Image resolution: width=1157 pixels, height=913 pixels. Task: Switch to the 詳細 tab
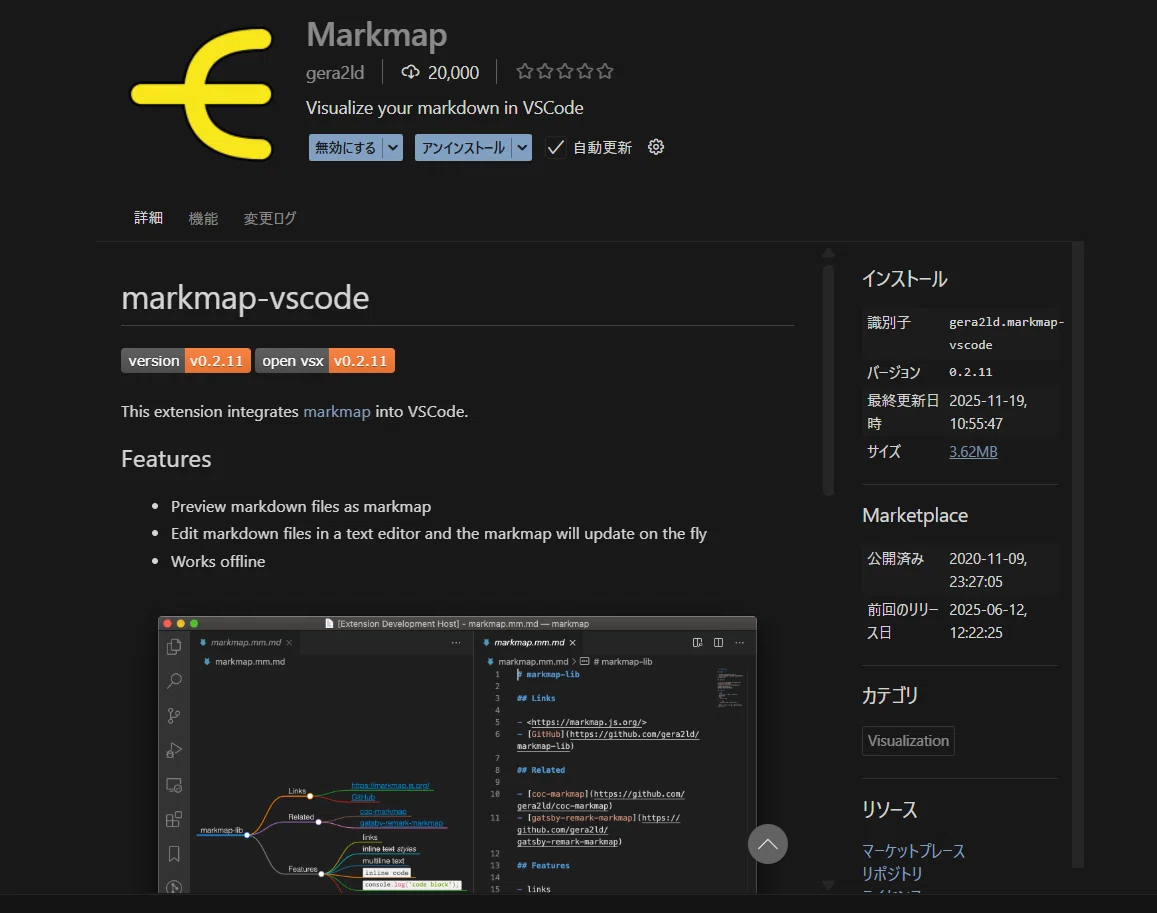click(148, 218)
